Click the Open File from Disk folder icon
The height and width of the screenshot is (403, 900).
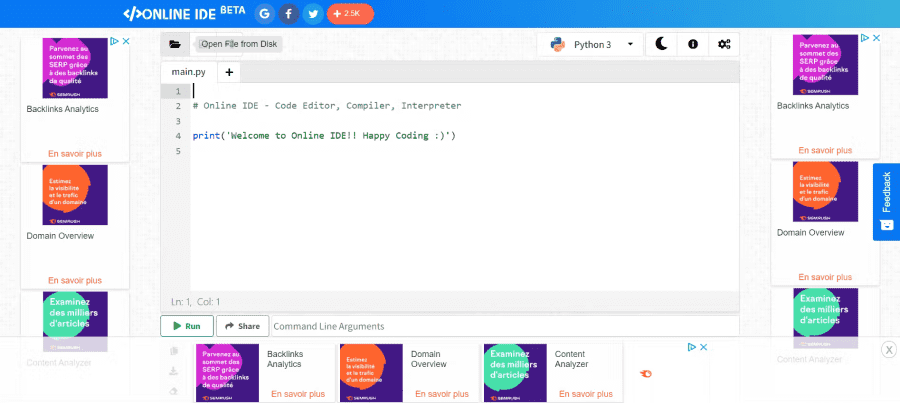click(x=174, y=44)
